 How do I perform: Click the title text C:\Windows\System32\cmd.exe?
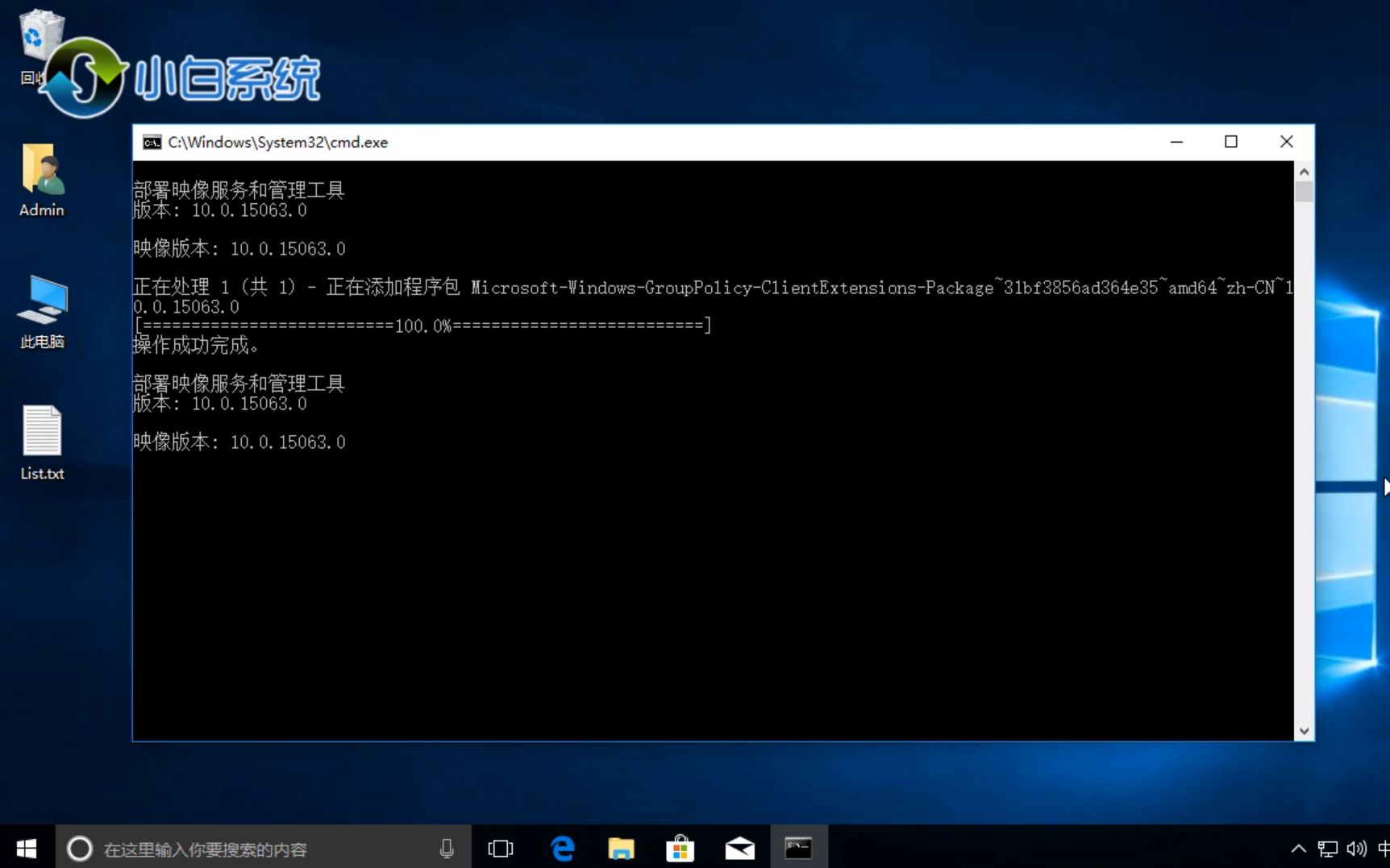coord(277,143)
